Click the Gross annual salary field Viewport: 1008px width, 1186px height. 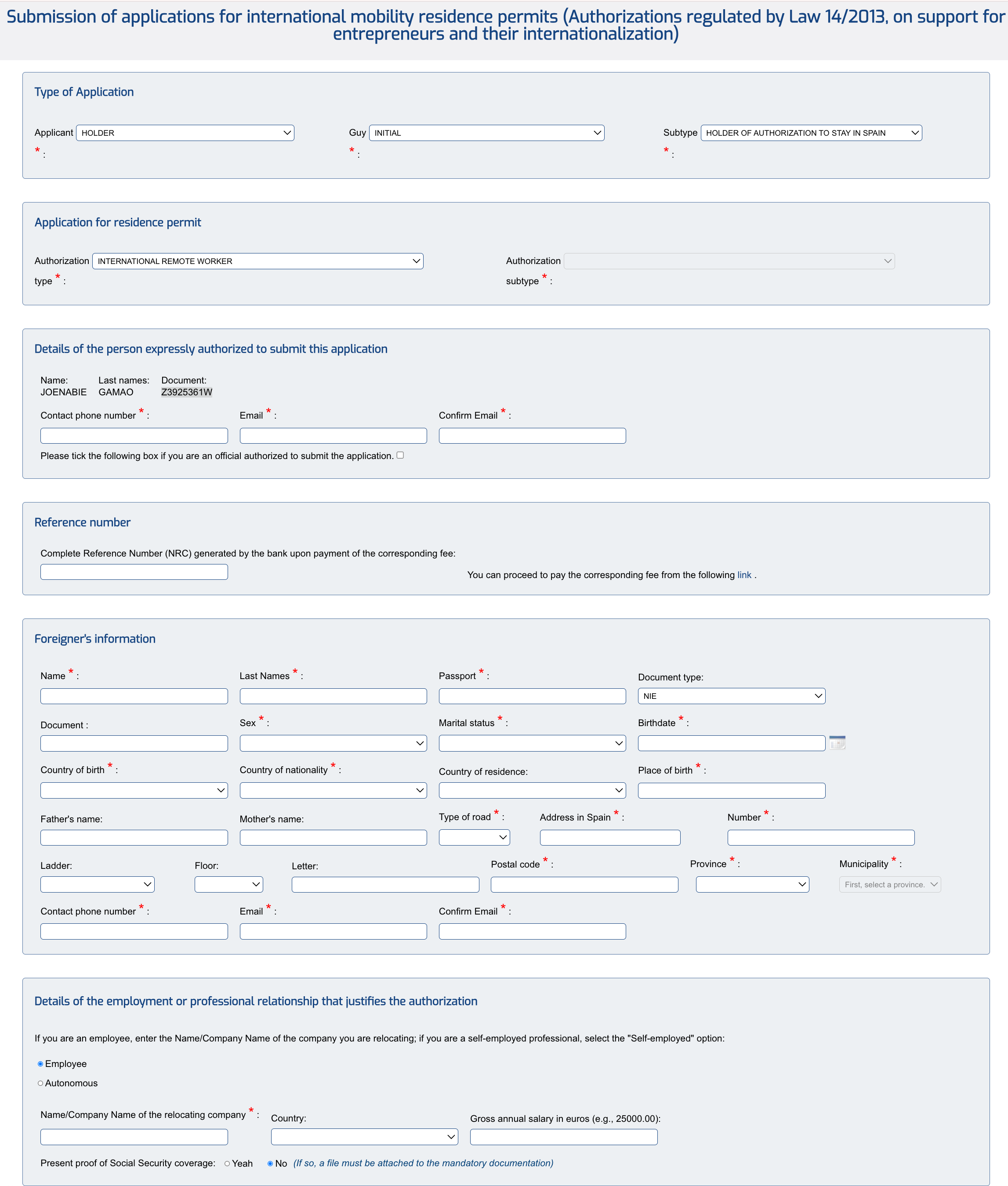pos(563,1137)
